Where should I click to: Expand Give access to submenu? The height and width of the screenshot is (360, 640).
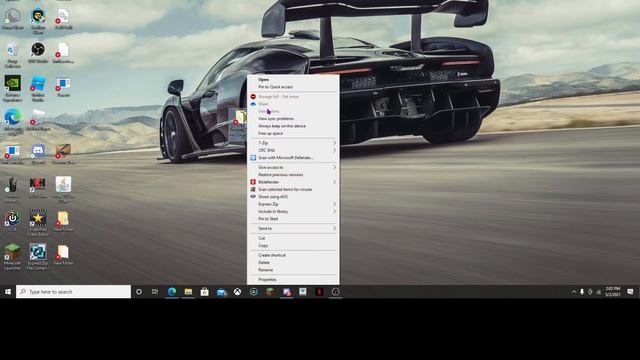[x=293, y=167]
